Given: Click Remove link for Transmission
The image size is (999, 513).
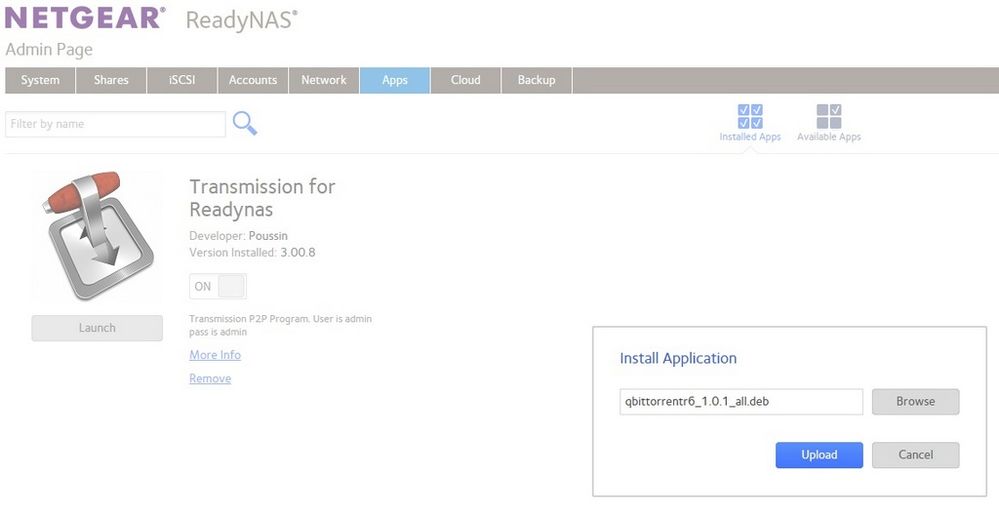Looking at the screenshot, I should (x=210, y=379).
